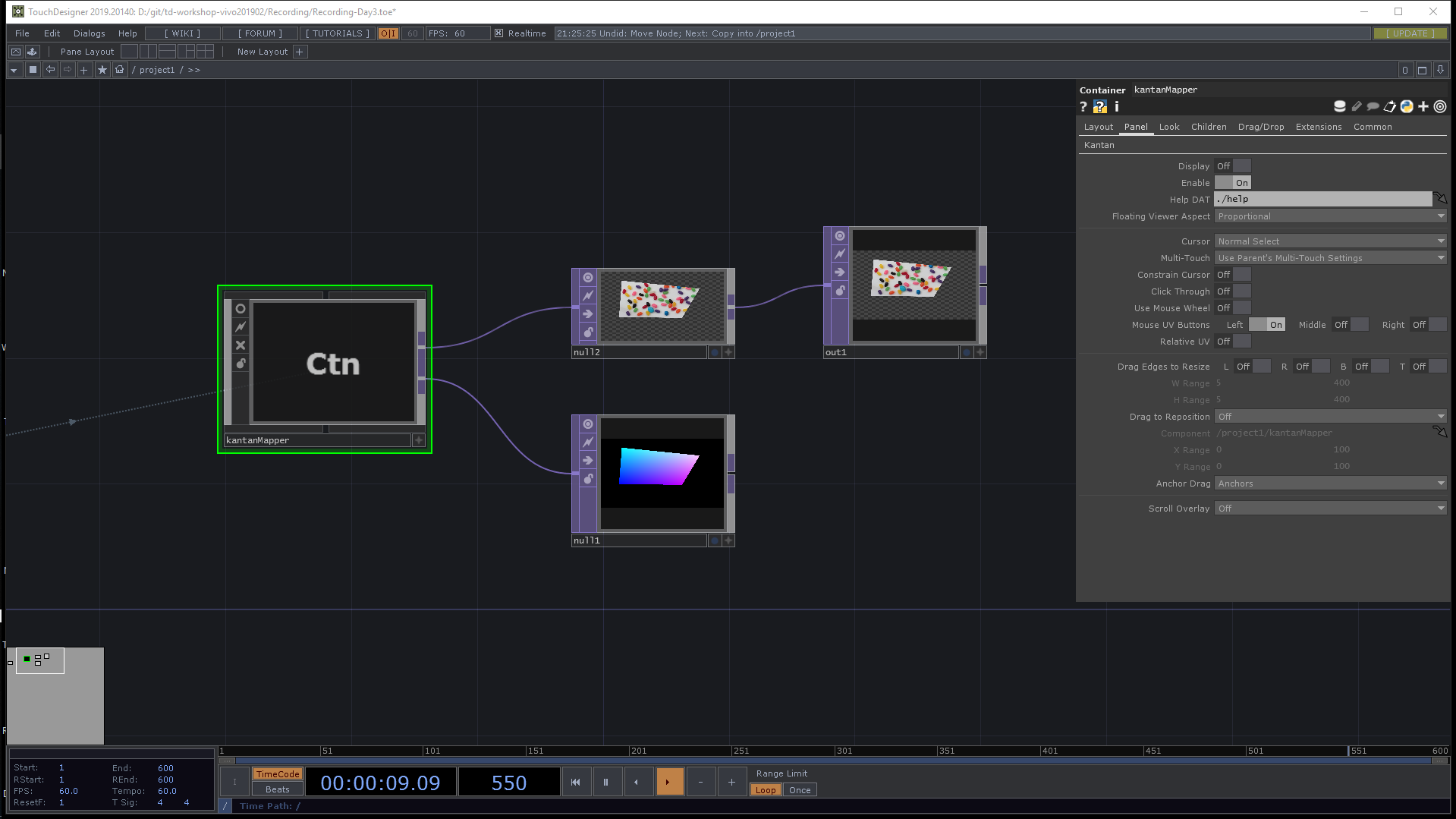The width and height of the screenshot is (1456, 819).
Task: Click the Once range limit button
Action: pos(800,790)
